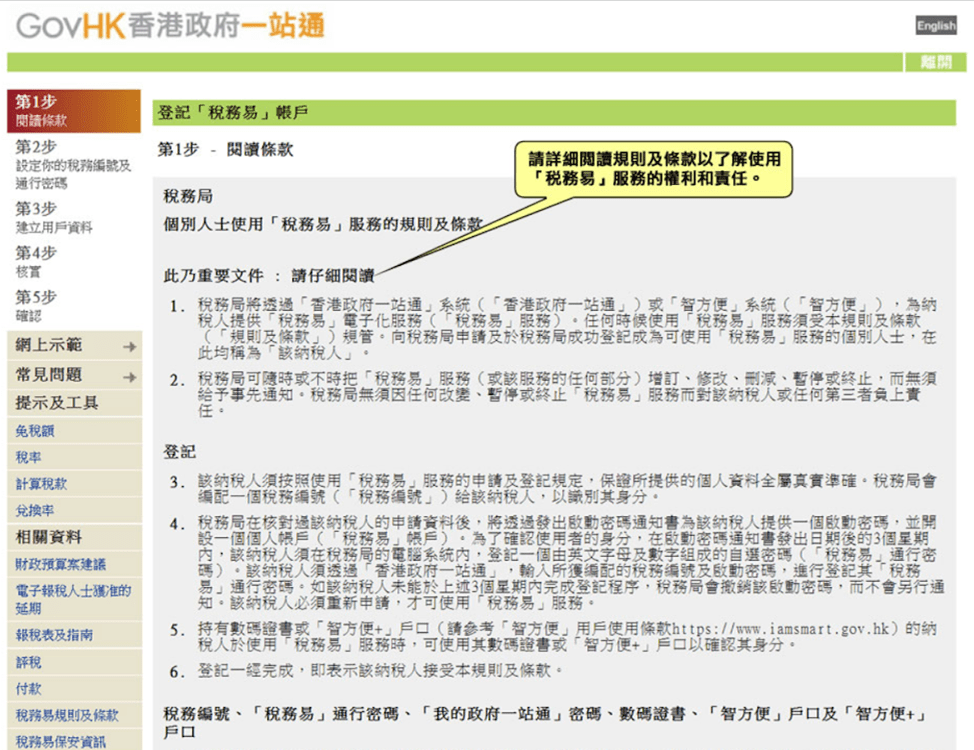Click 個別人士使用「稅務易」服務的規則及條款 heading
974x750 pixels.
323,224
